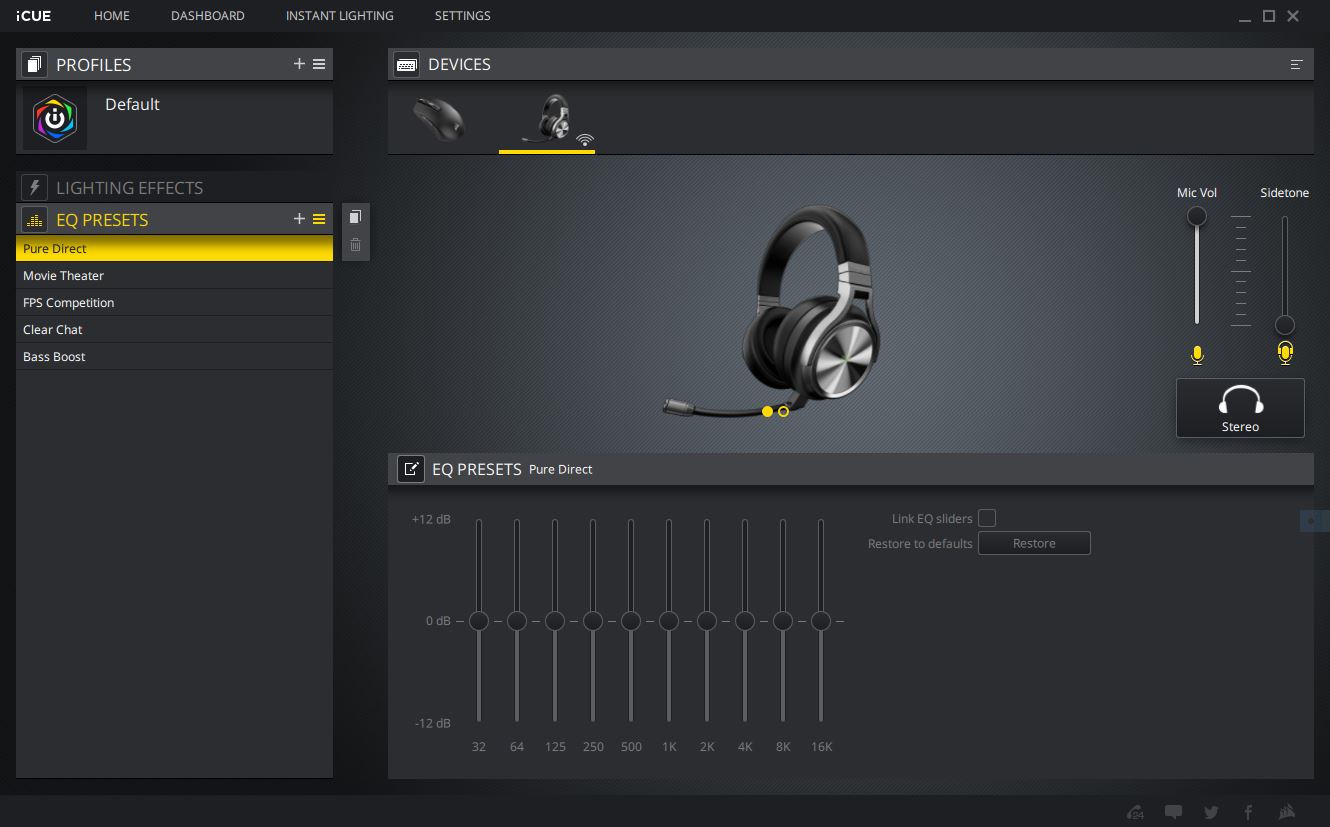Click the Default profile name

tap(132, 104)
